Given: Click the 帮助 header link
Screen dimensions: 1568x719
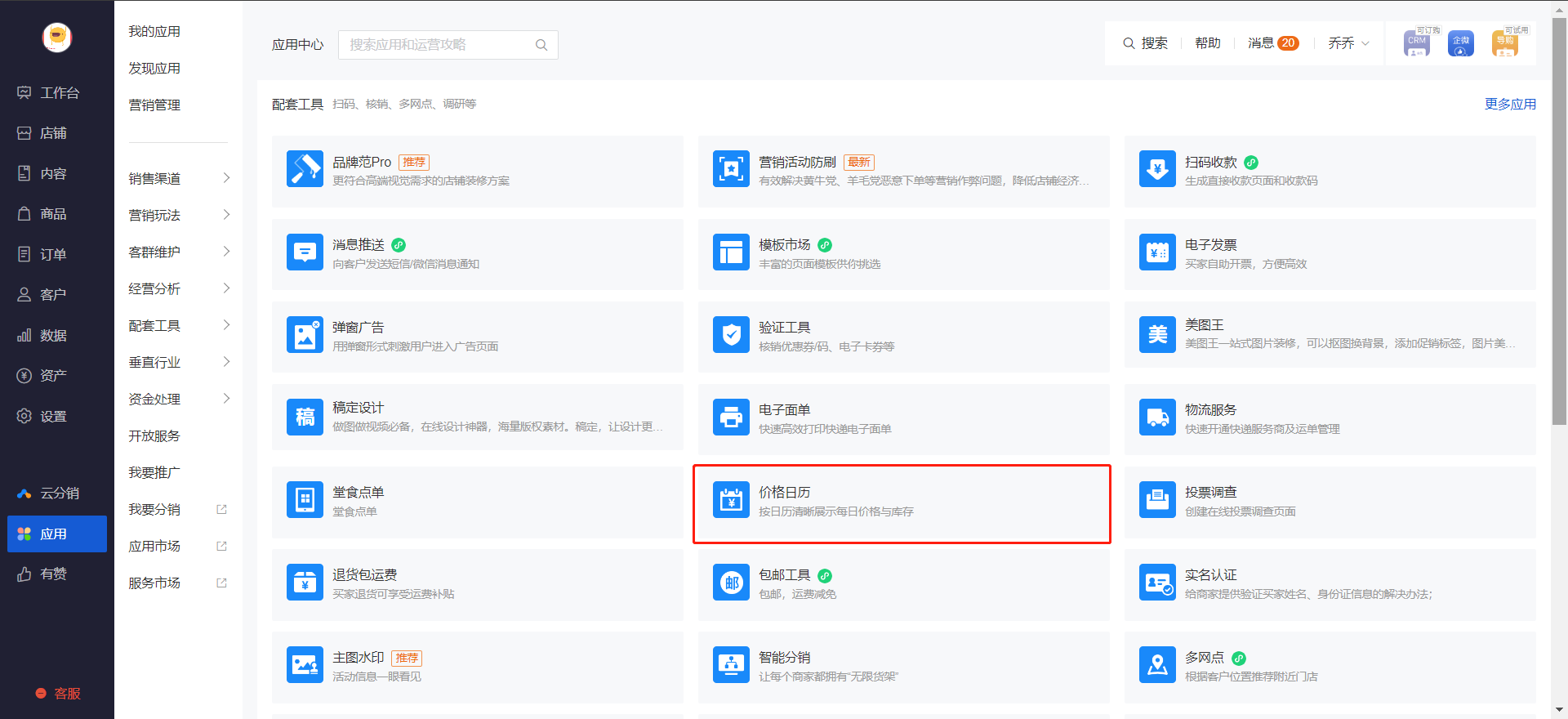Looking at the screenshot, I should 1207,43.
